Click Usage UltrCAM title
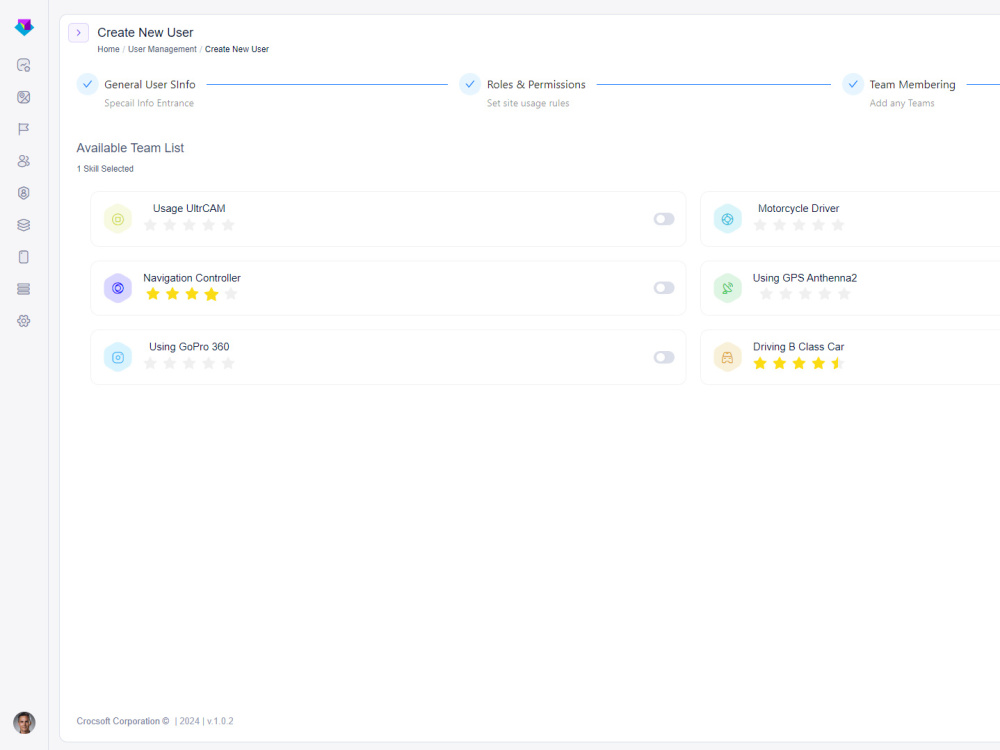 [x=189, y=209]
